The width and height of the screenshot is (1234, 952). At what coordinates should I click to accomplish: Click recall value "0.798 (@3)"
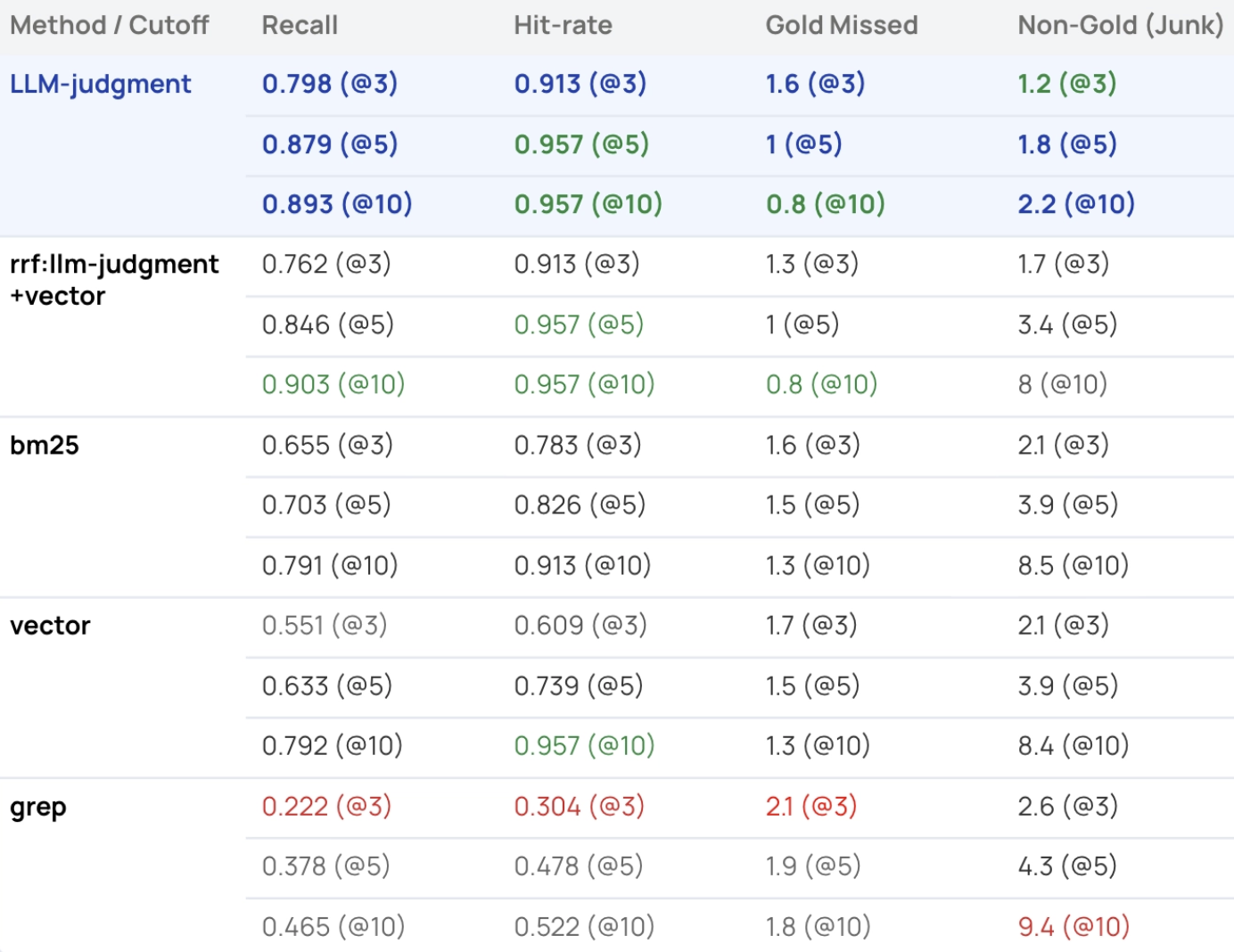click(330, 84)
